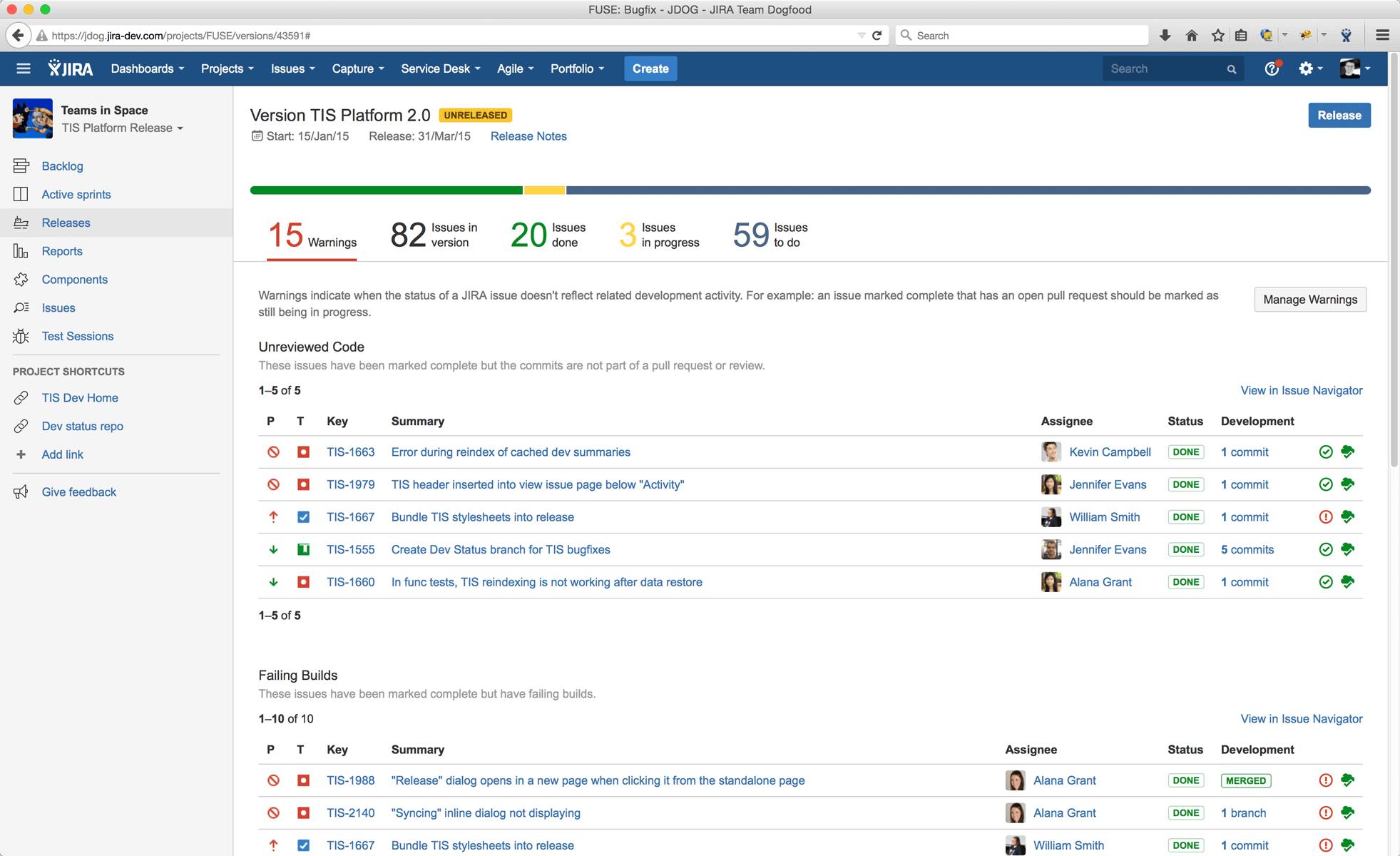Screen dimensions: 1400x856
Task: Toggle the Releases section in sidebar
Action: (65, 222)
